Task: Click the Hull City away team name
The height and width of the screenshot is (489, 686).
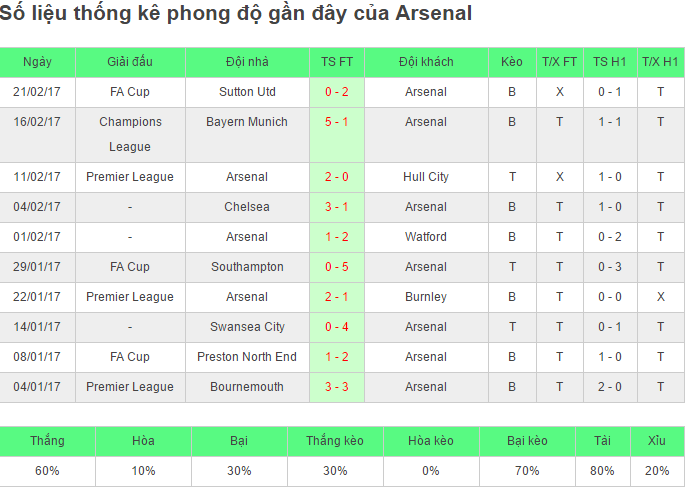Action: 426,177
